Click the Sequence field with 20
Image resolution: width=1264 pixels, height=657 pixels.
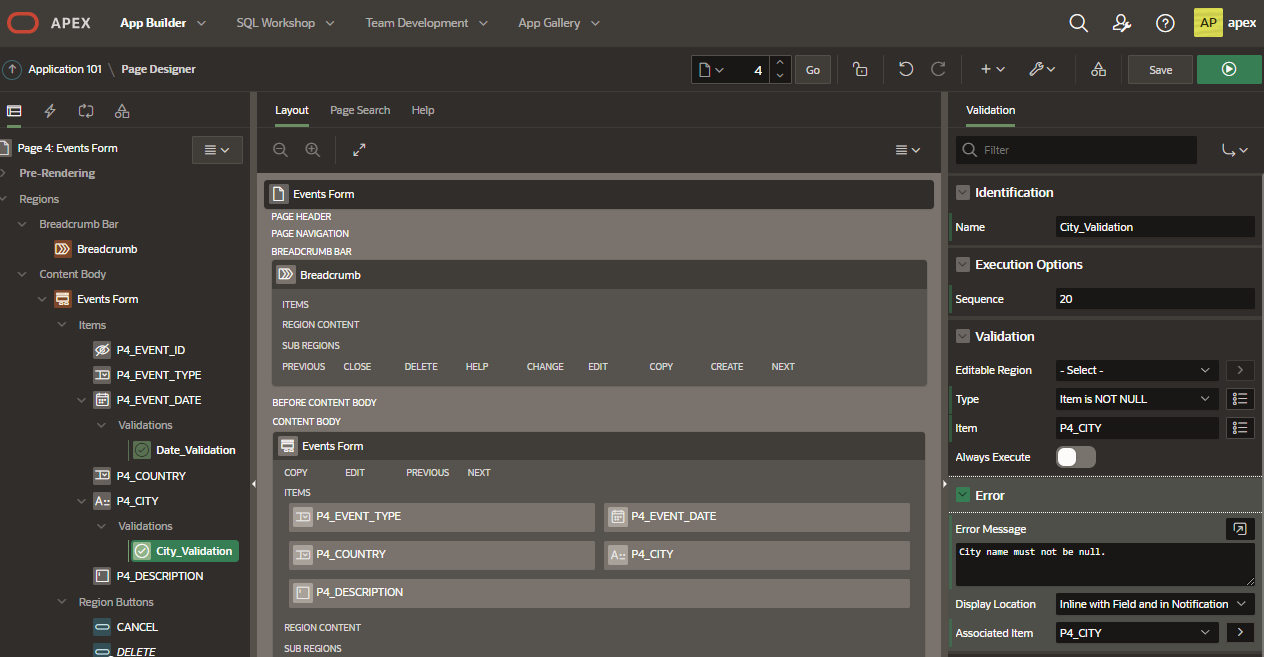pyautogui.click(x=1155, y=299)
